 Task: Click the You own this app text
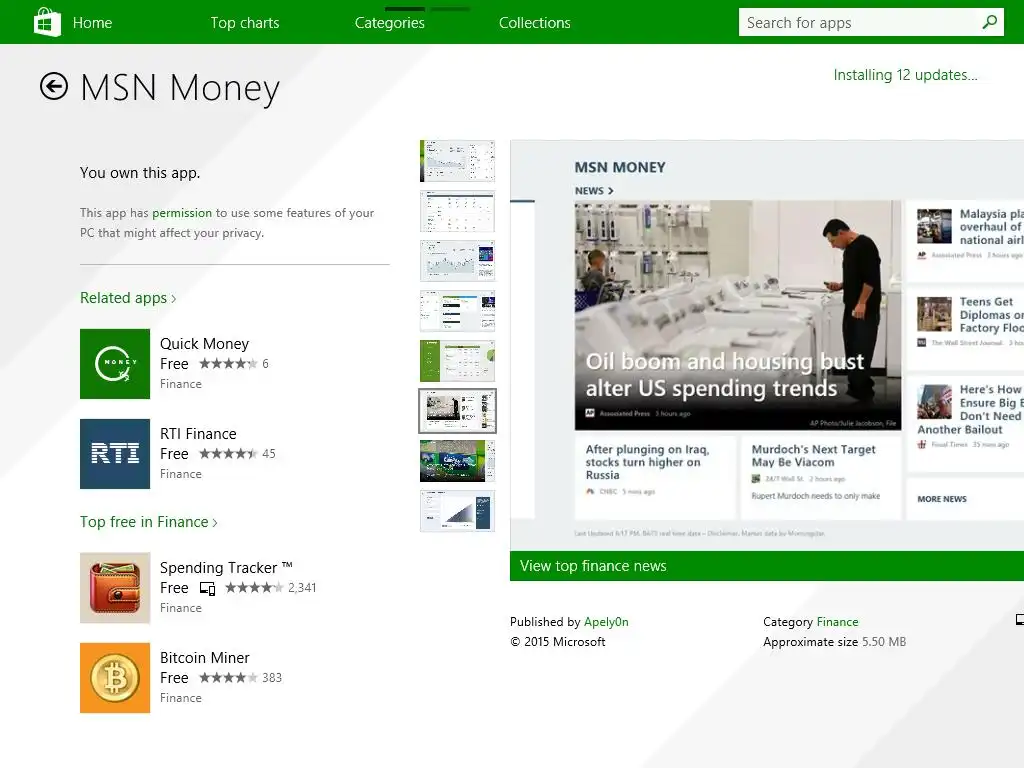point(140,173)
